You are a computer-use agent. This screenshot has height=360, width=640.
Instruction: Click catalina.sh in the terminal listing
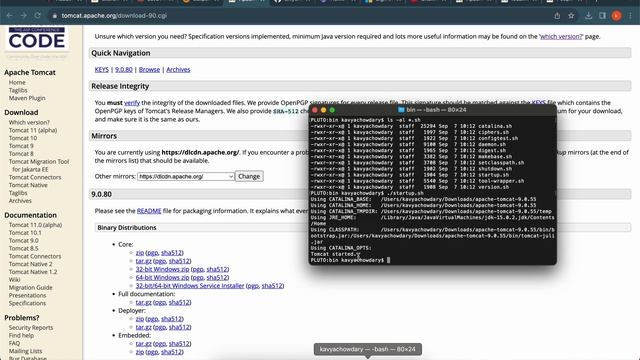pyautogui.click(x=495, y=126)
